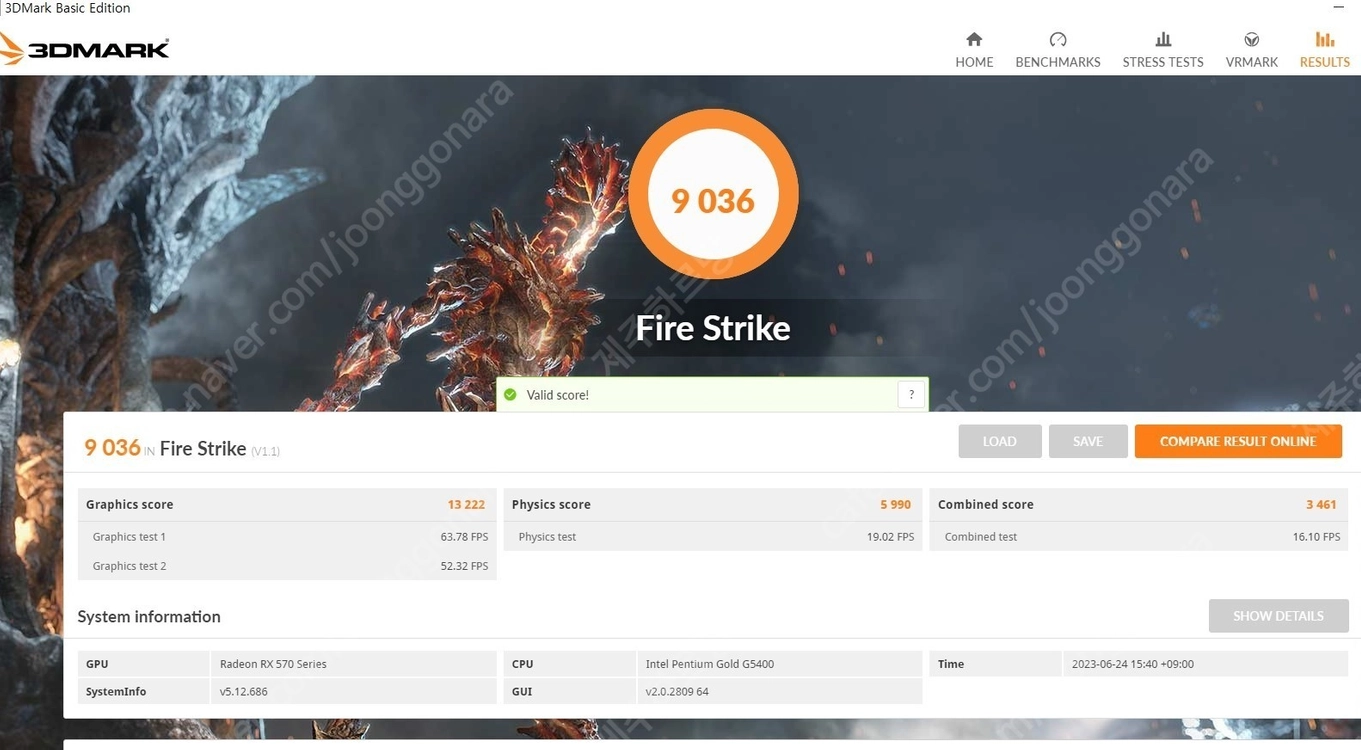The height and width of the screenshot is (750, 1361).
Task: Click the v2.0.2809 64 GUI value
Action: click(677, 692)
